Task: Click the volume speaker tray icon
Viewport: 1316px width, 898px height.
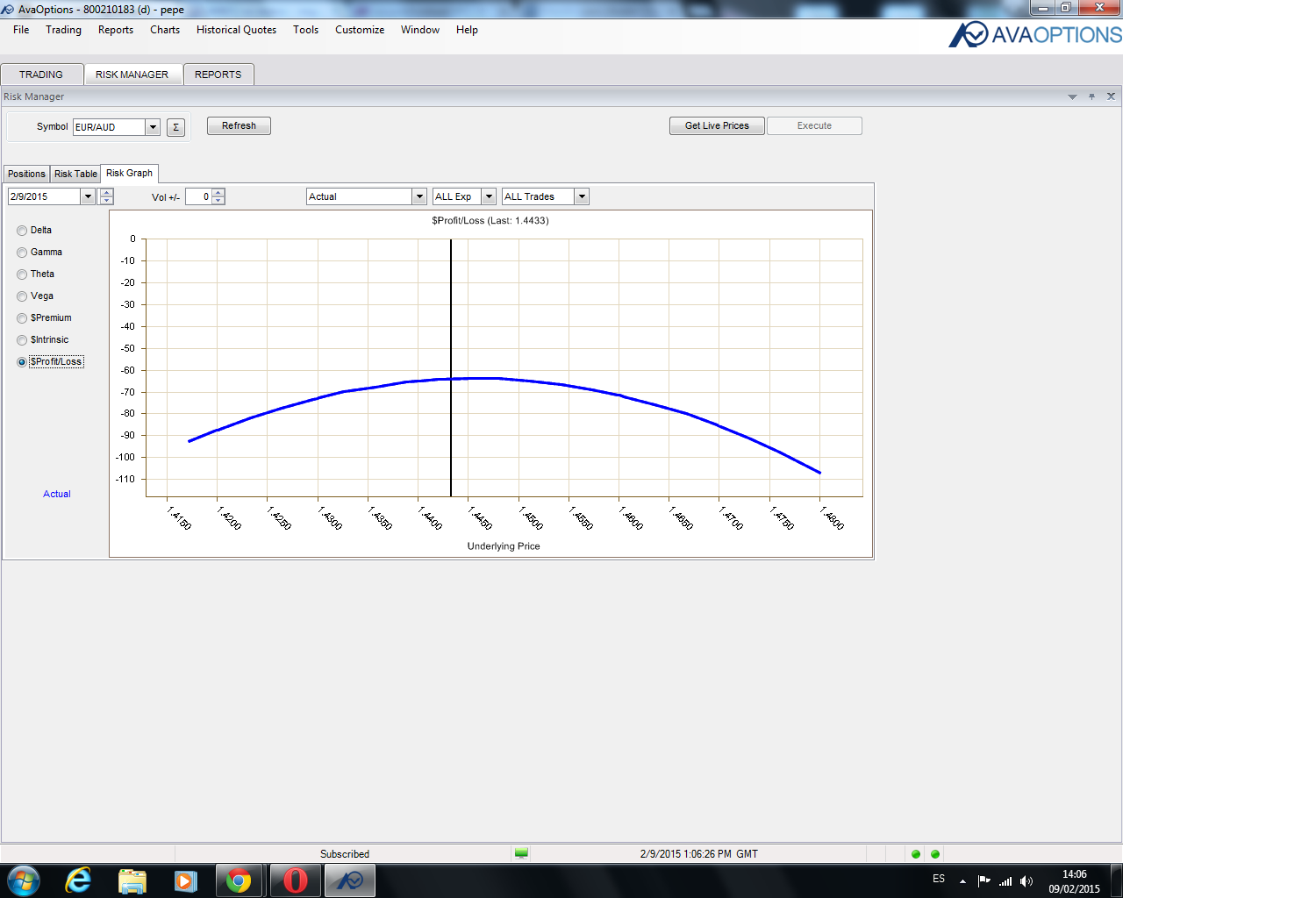Action: pyautogui.click(x=1026, y=880)
